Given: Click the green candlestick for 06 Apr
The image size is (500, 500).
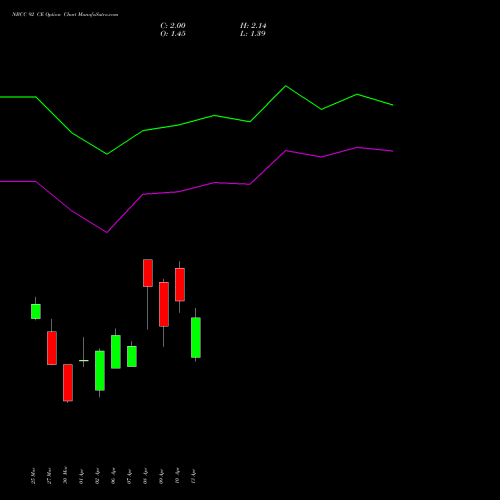Looking at the screenshot, I should [116, 352].
